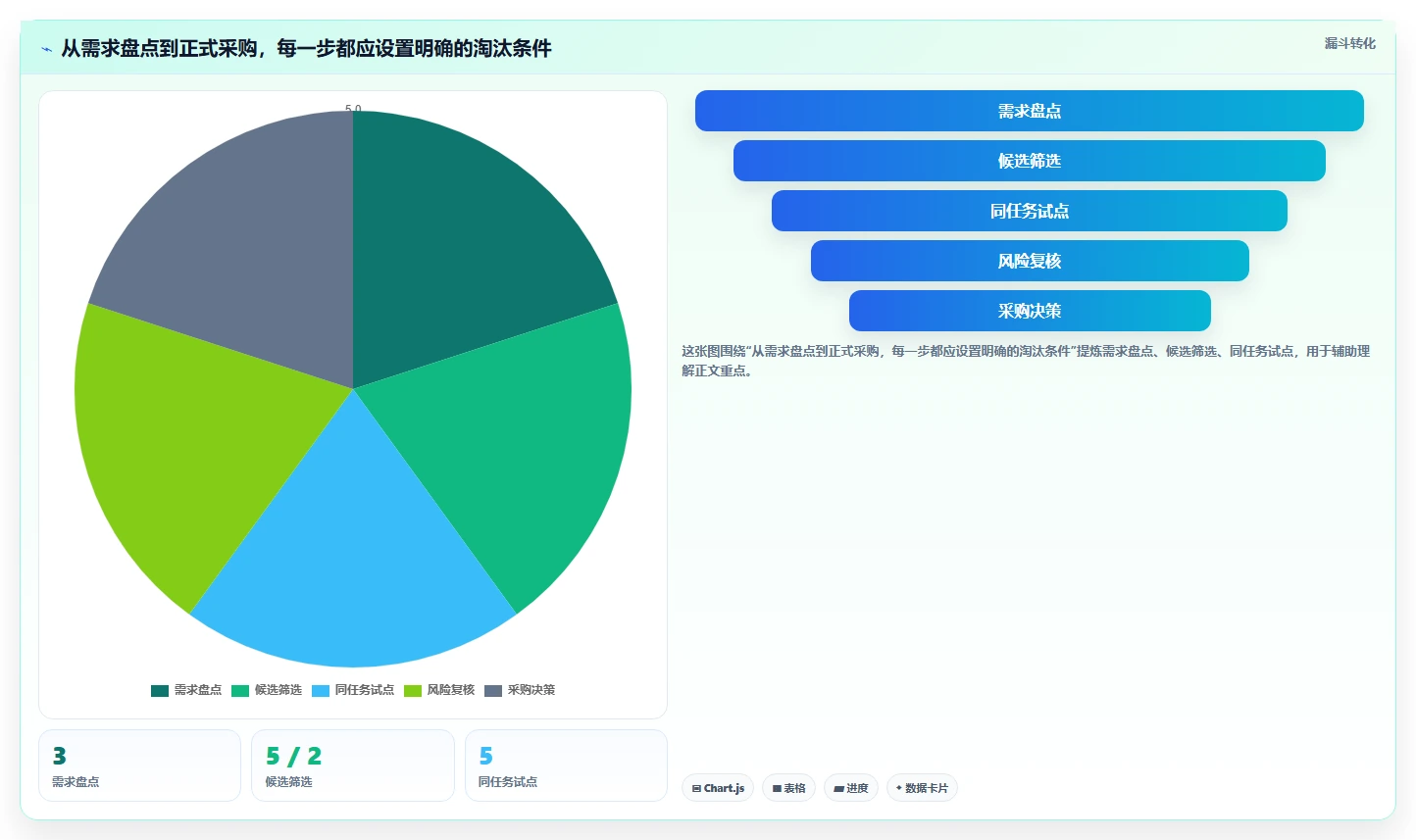This screenshot has width=1416, height=840.
Task: Select the 风险复核 funnel stage bar
Action: coord(1029,261)
